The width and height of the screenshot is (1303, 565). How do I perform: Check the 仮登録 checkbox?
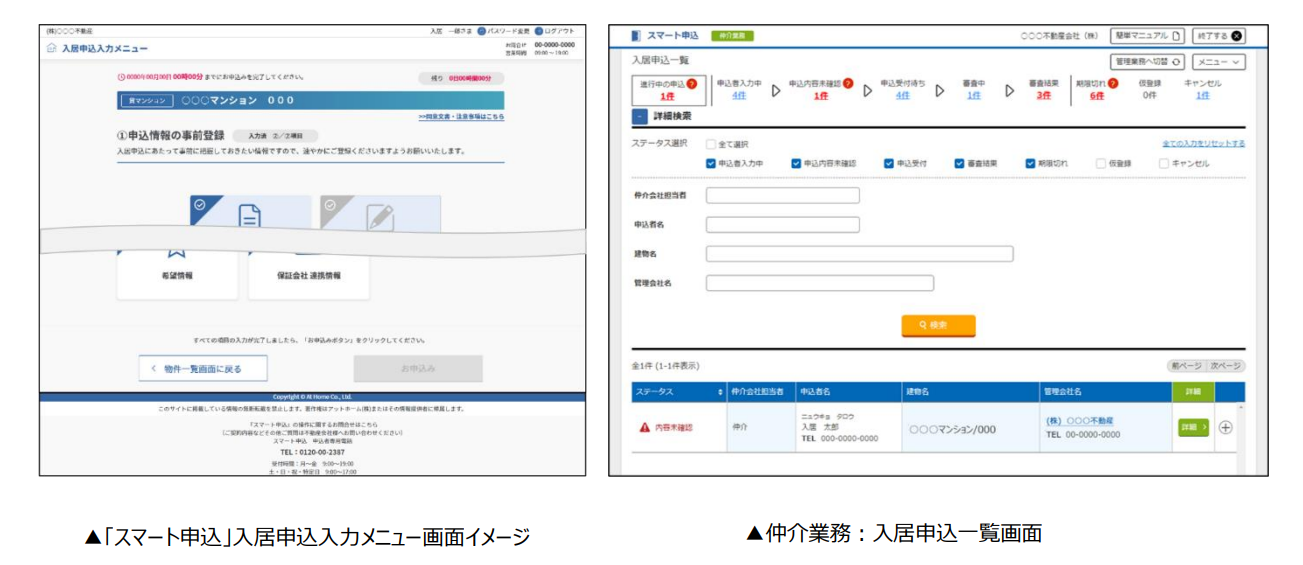1101,163
